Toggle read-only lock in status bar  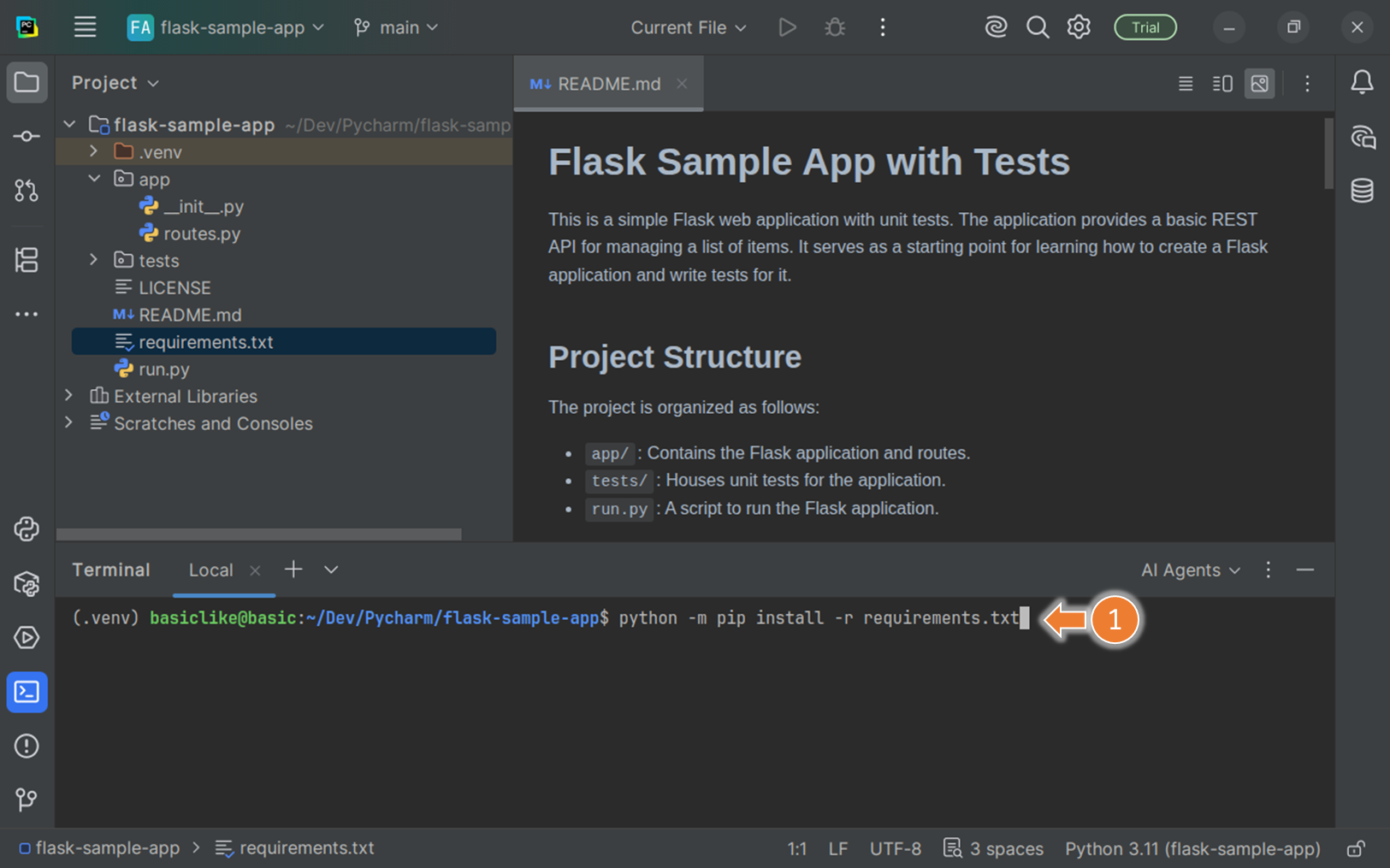(x=1356, y=849)
